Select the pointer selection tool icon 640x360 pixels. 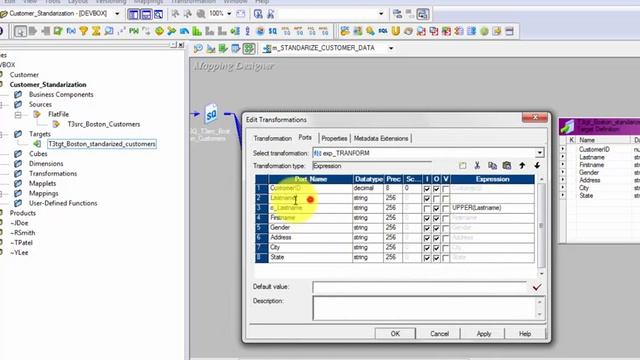point(20,31)
